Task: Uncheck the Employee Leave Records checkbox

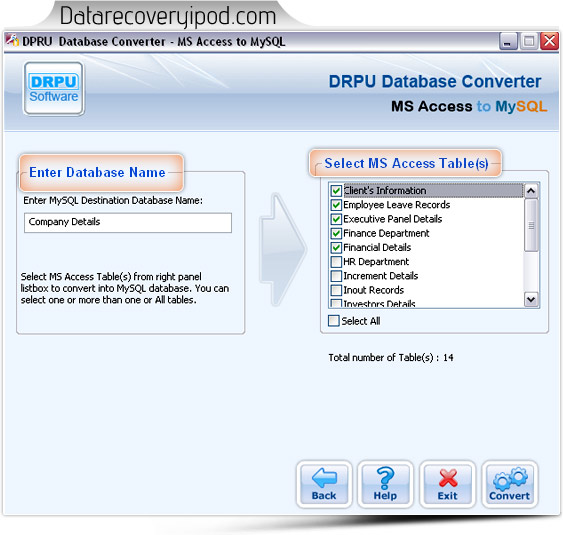Action: [336, 205]
